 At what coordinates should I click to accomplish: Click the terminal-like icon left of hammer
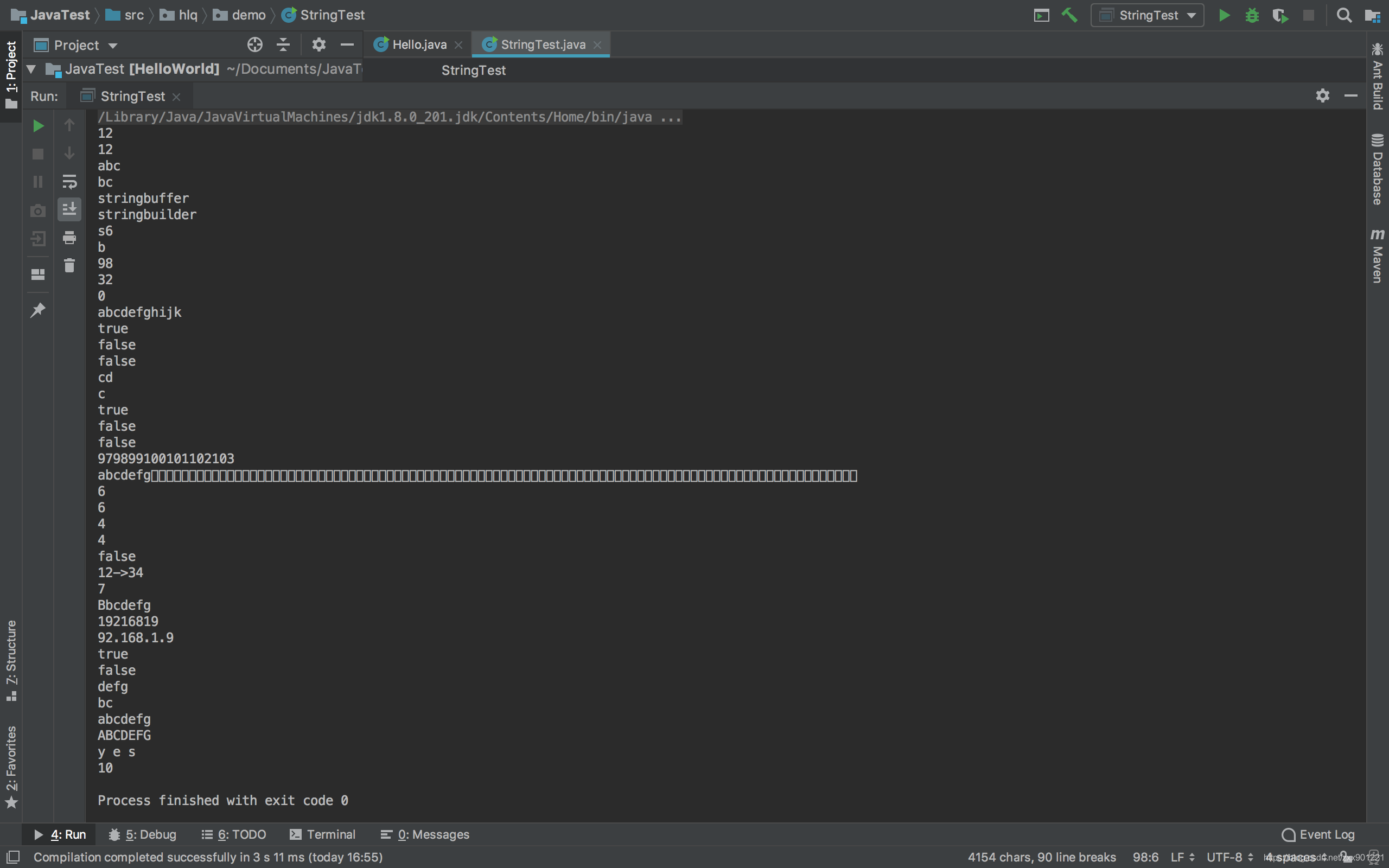pyautogui.click(x=1041, y=15)
